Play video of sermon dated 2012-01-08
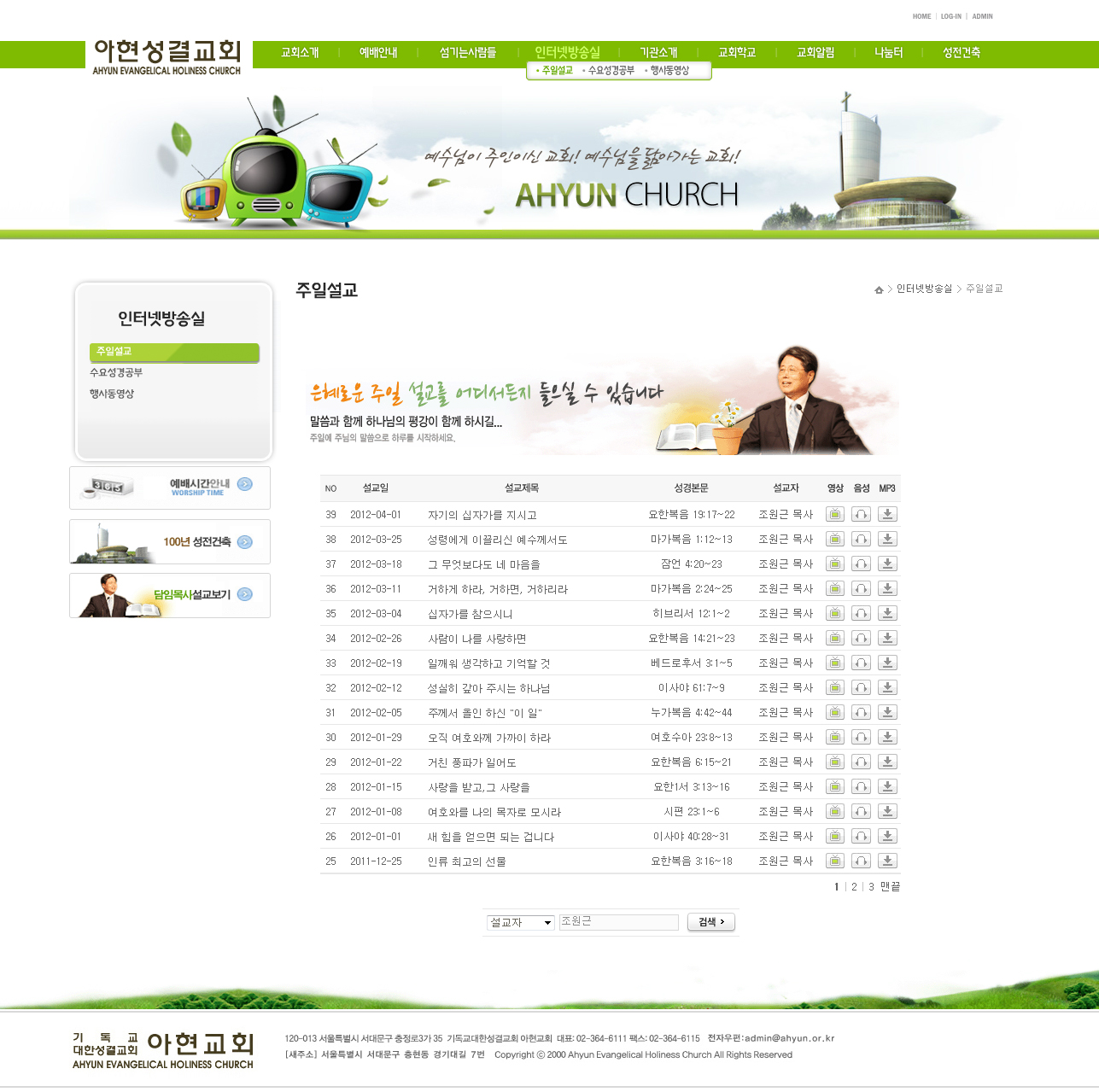Viewport: 1099px width, 1092px height. point(834,811)
